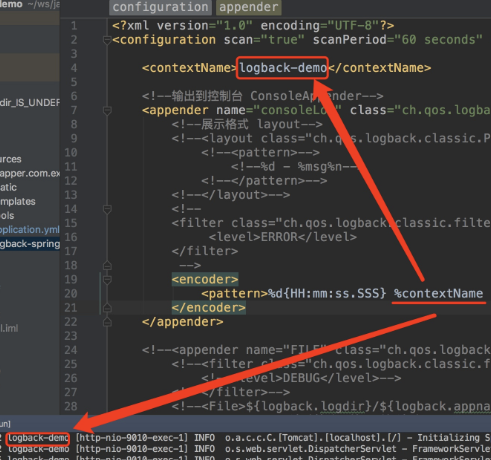The width and height of the screenshot is (491, 460).
Task: Click %contextName in the pattern line
Action: pos(438,294)
